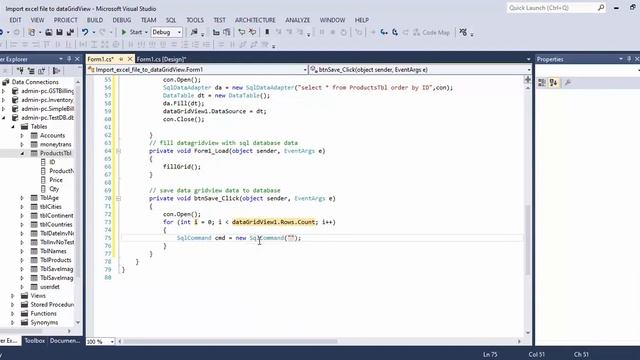Close the Form1.cs tab
Image resolution: width=640 pixels, height=360 pixels.
(130, 59)
